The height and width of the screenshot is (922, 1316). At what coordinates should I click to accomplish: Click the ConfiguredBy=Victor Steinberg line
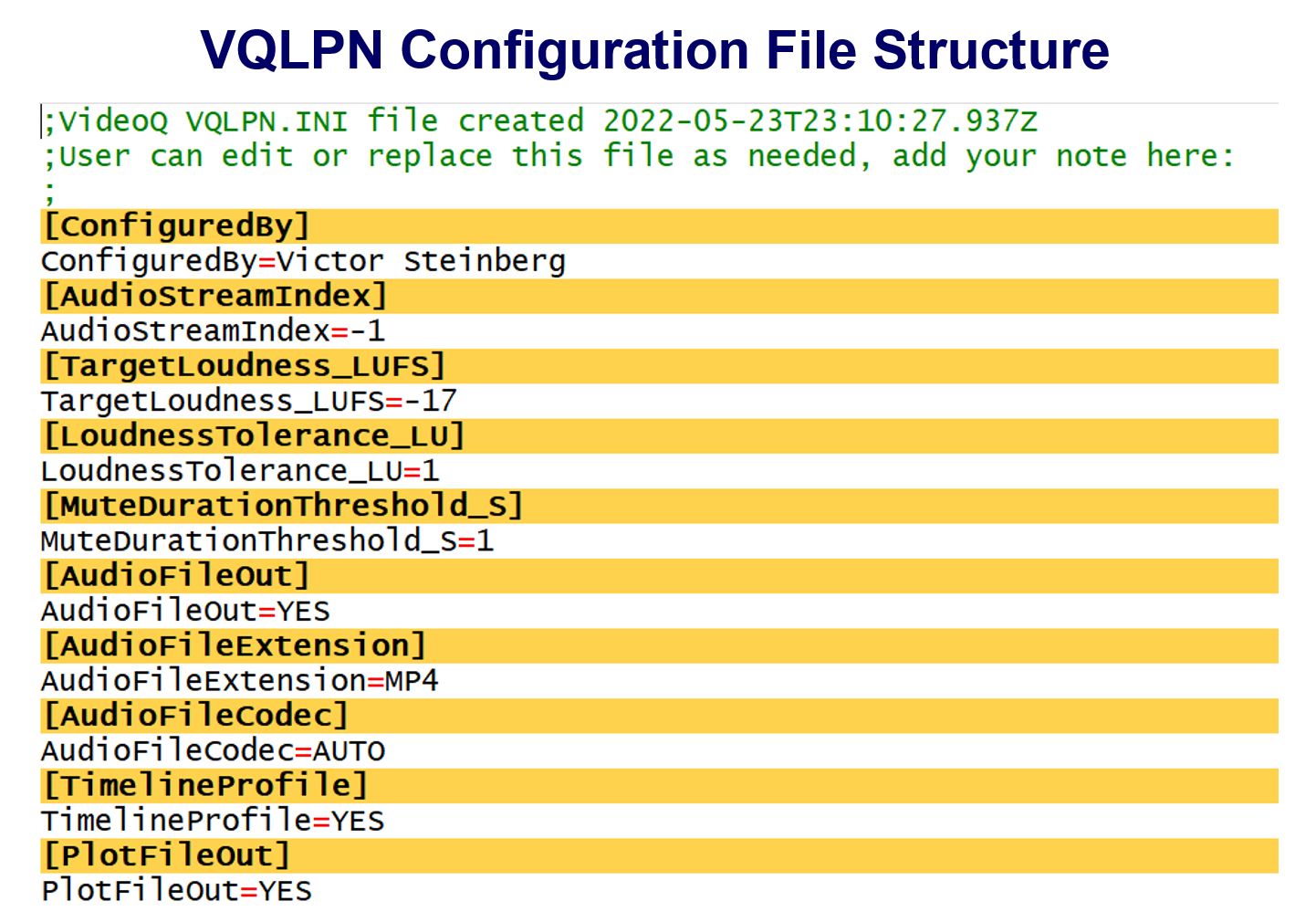point(303,261)
